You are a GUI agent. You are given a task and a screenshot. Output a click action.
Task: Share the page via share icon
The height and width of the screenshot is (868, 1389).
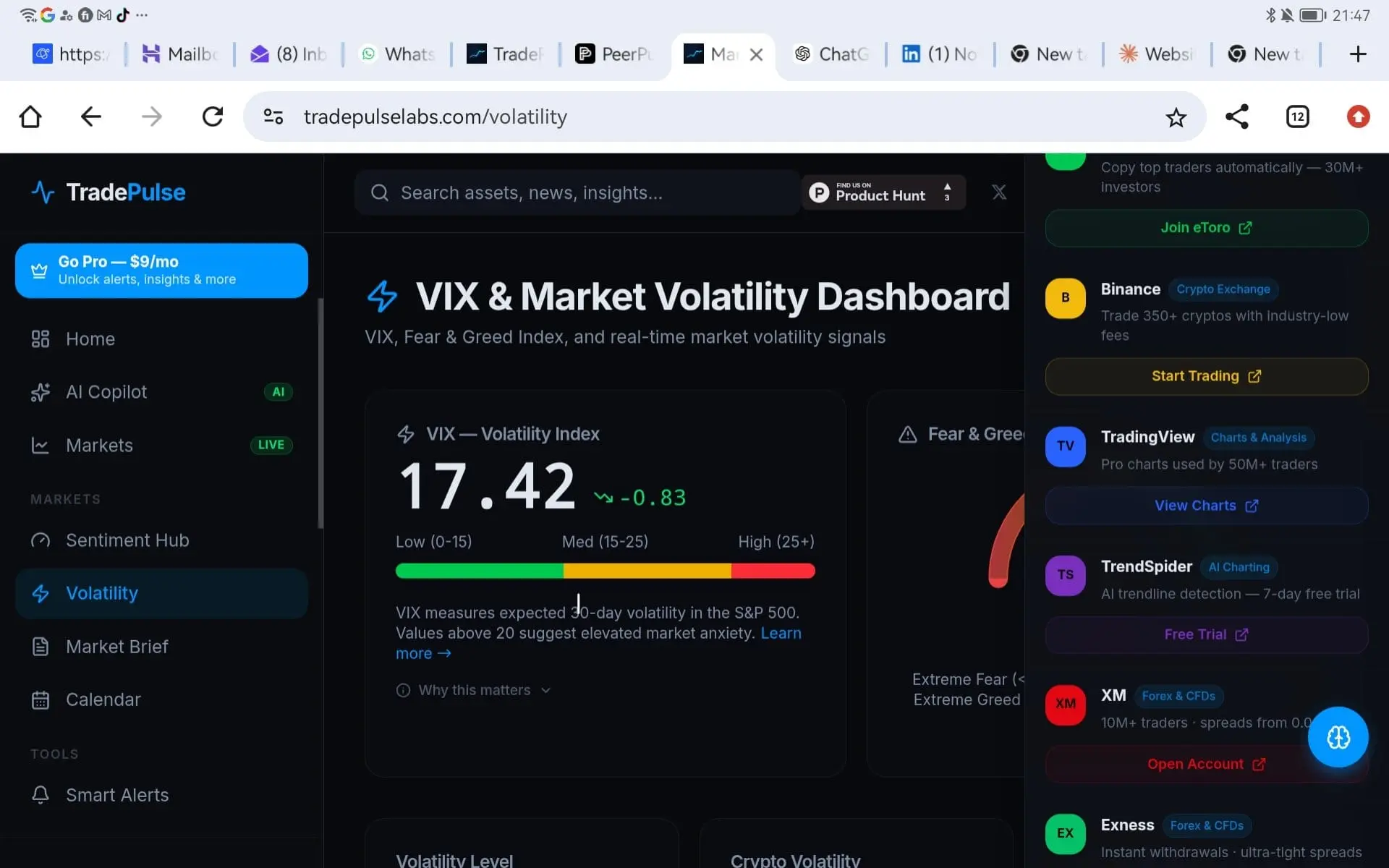(1237, 116)
